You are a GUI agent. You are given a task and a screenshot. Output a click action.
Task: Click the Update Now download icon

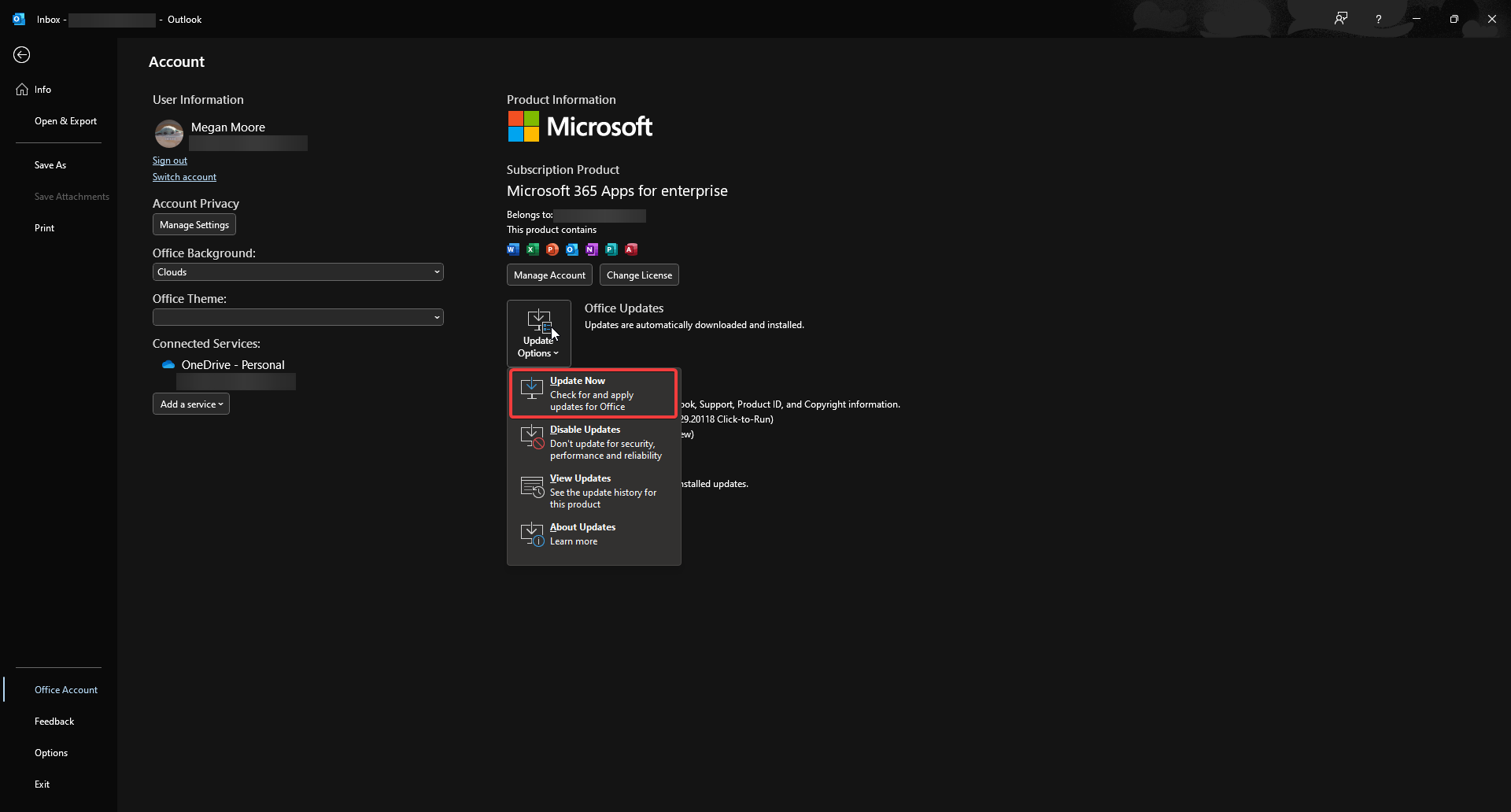(532, 388)
